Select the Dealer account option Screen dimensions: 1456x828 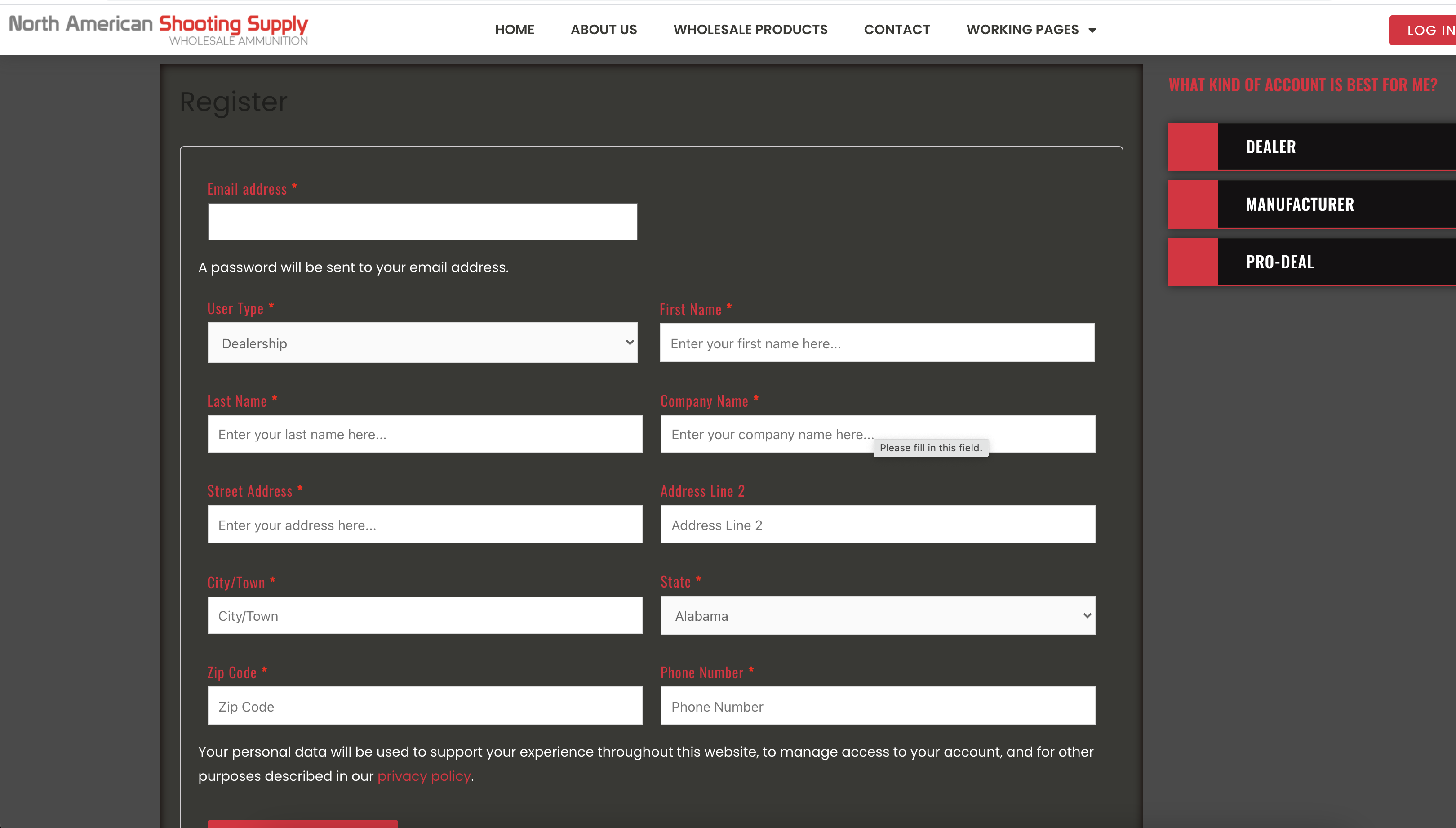[1312, 147]
